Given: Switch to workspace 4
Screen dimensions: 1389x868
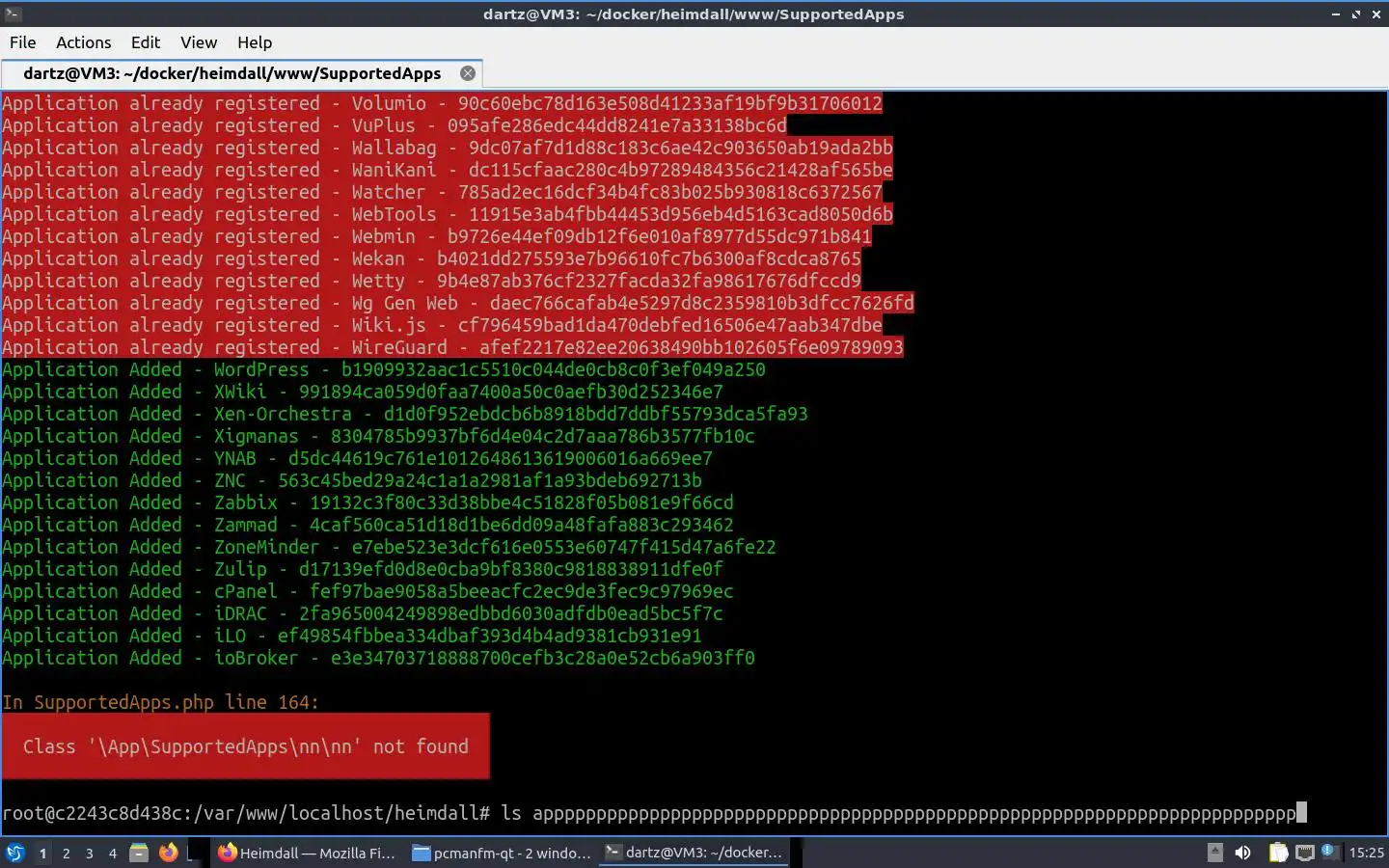Looking at the screenshot, I should pos(113,853).
